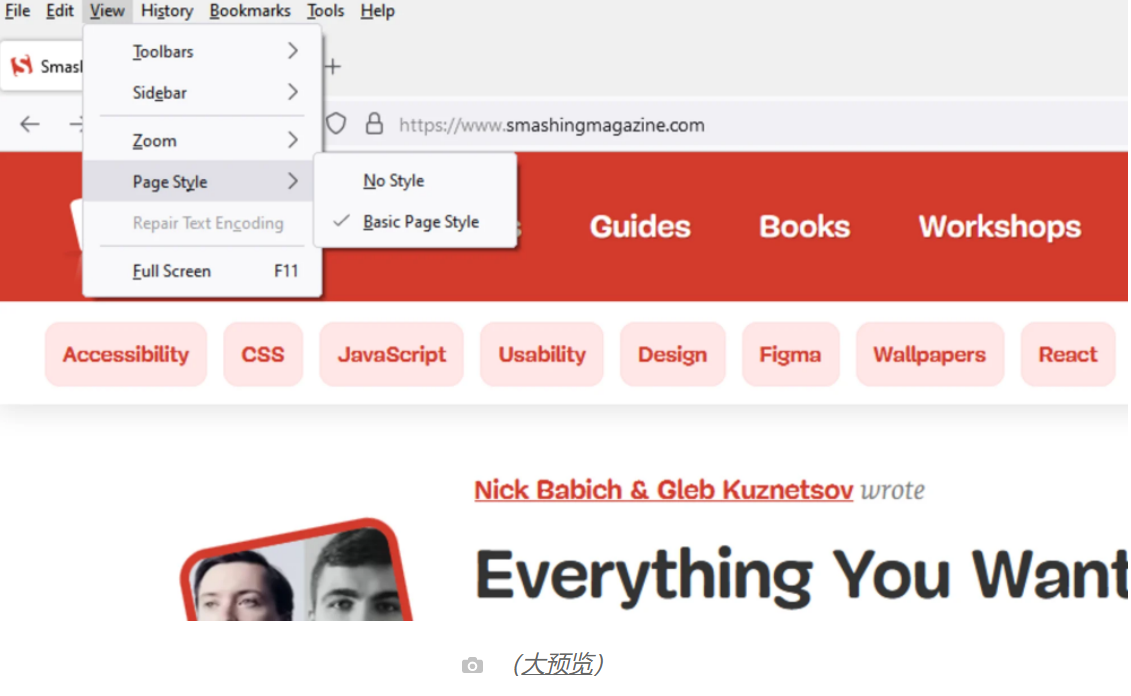This screenshot has height=696, width=1131.
Task: Open a new tab with plus button
Action: pyautogui.click(x=333, y=67)
